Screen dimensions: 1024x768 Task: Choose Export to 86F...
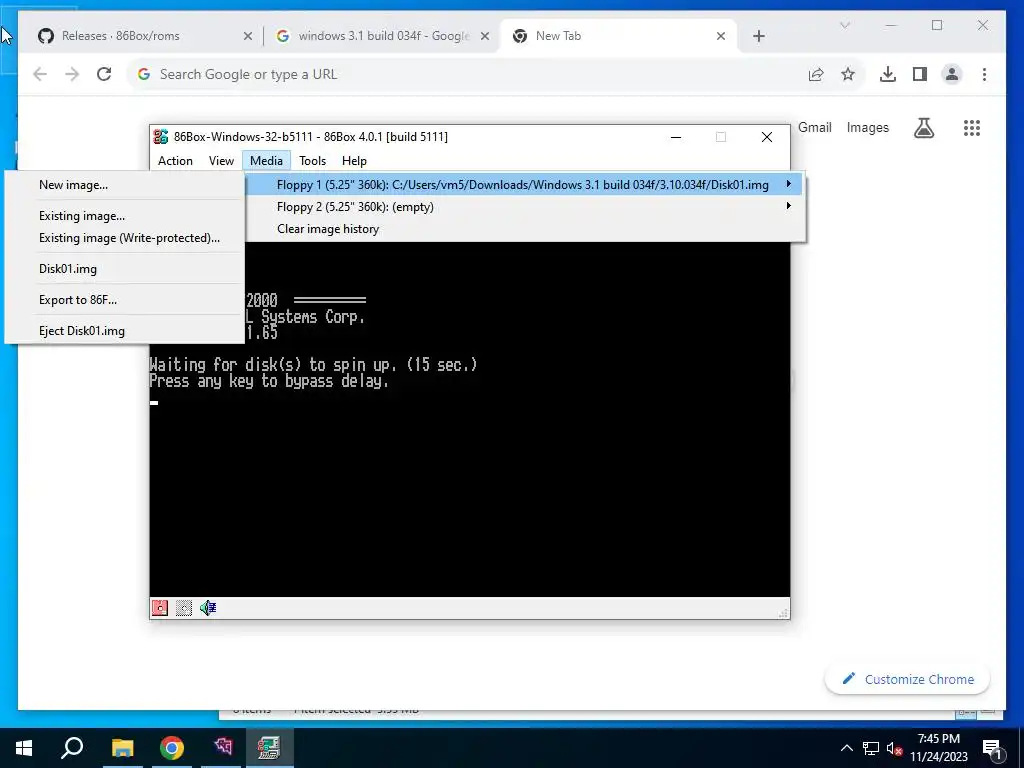coord(124,300)
